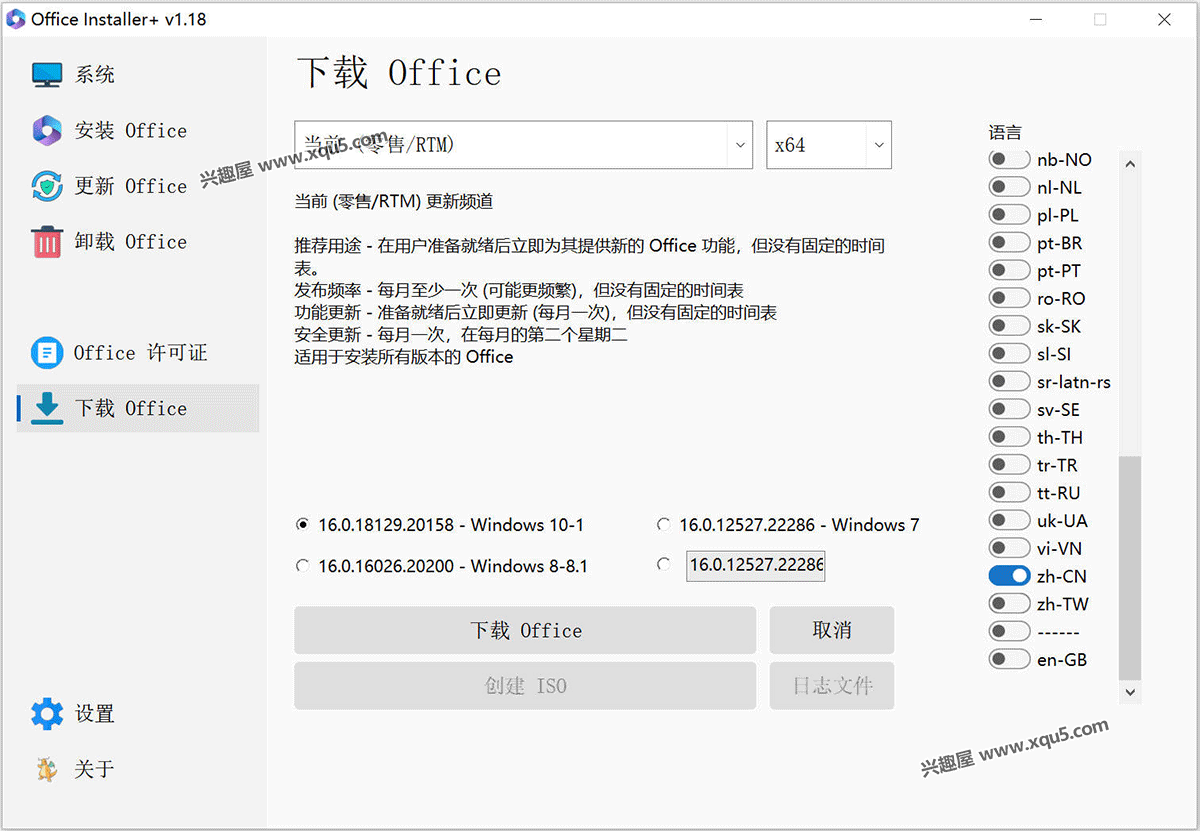
Task: Toggle the nb-NO language switch
Action: tap(1009, 160)
